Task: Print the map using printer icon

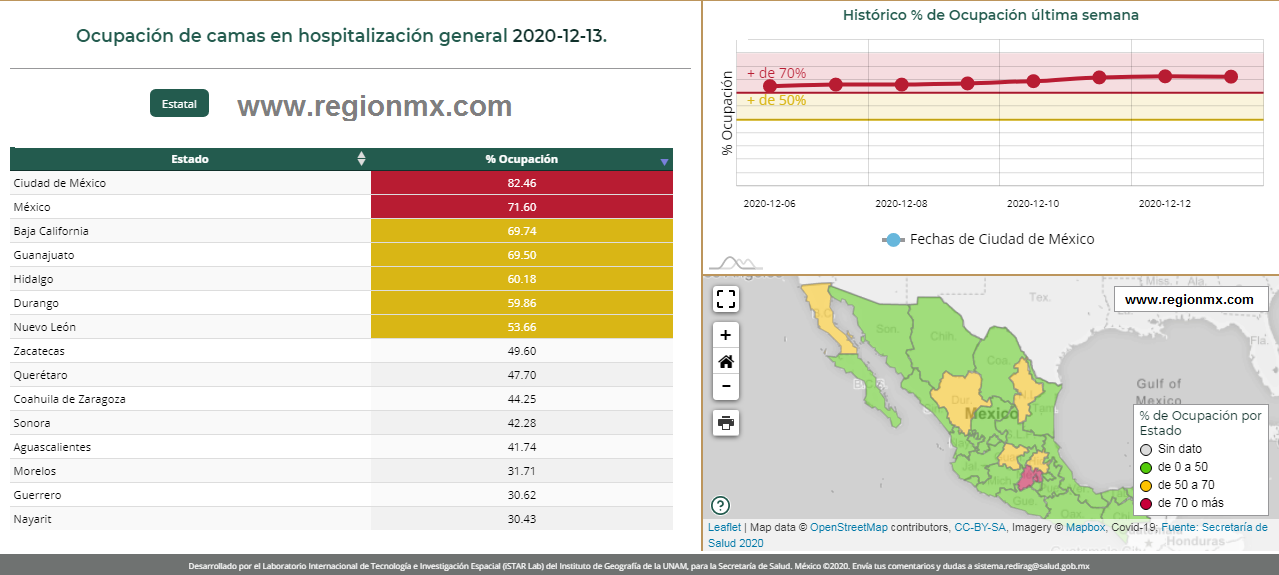Action: [x=726, y=423]
